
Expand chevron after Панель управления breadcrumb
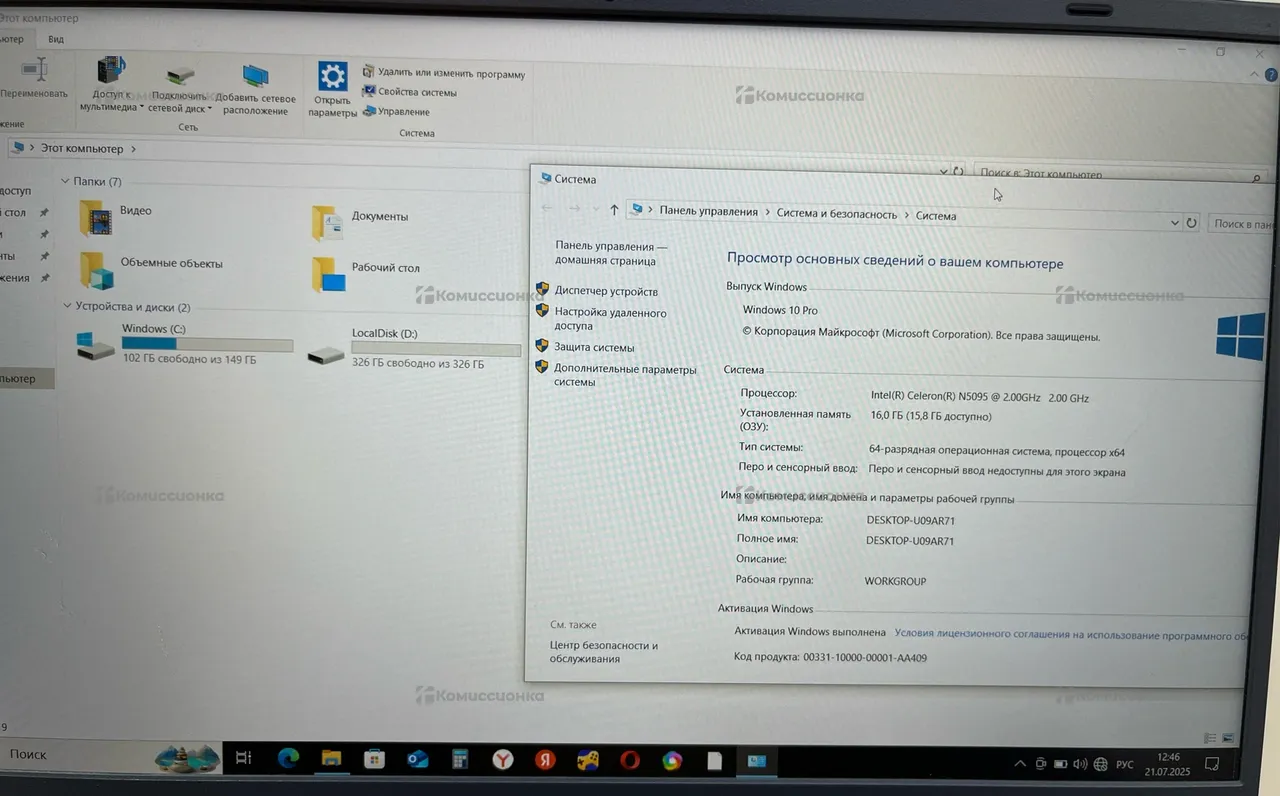point(767,212)
